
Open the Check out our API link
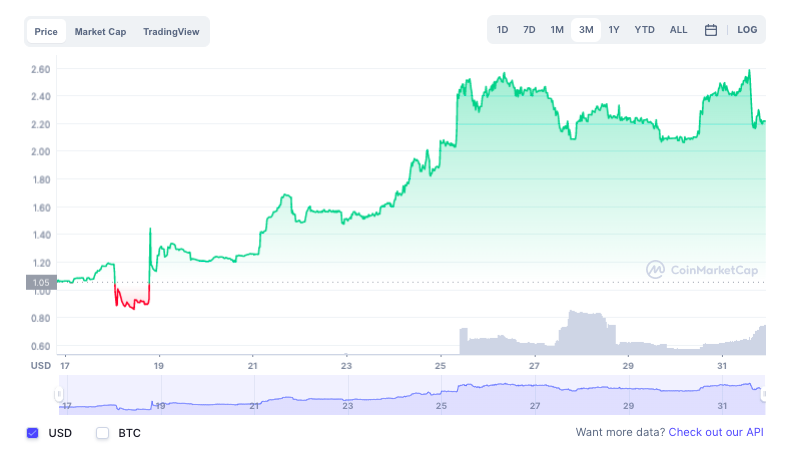(x=716, y=432)
